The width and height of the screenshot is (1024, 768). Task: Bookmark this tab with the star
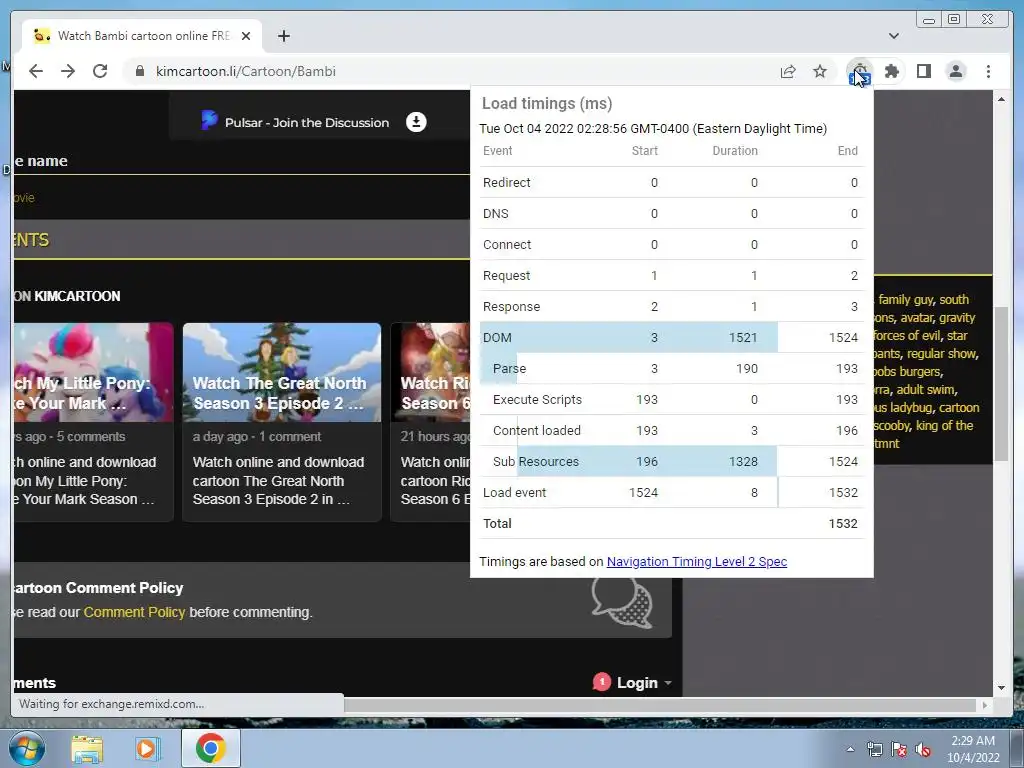(820, 71)
